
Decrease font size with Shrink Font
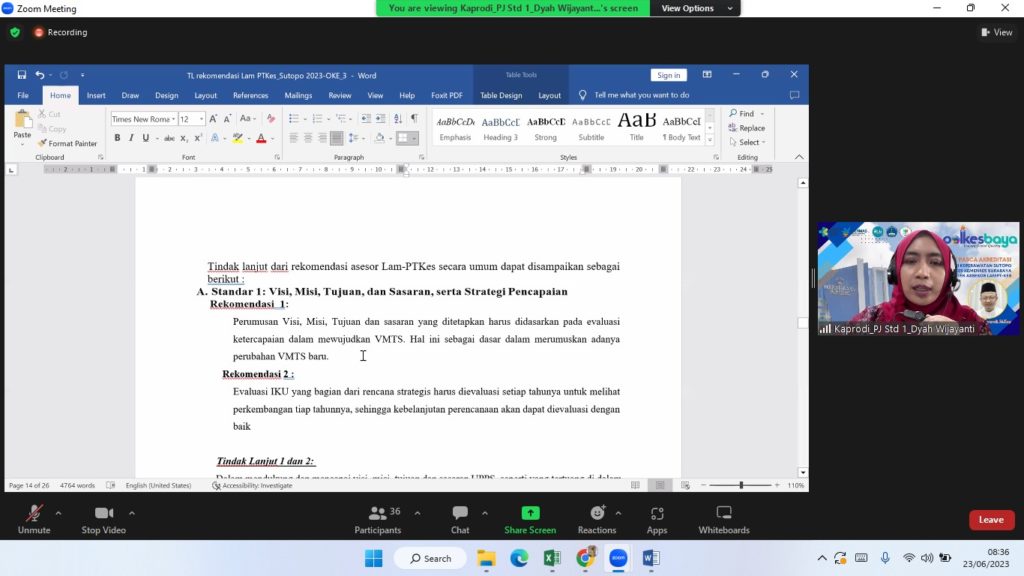(x=227, y=119)
